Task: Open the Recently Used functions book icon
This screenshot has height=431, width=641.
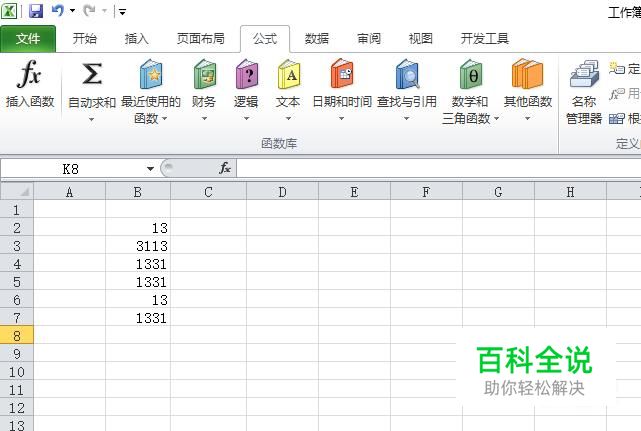Action: coord(151,74)
